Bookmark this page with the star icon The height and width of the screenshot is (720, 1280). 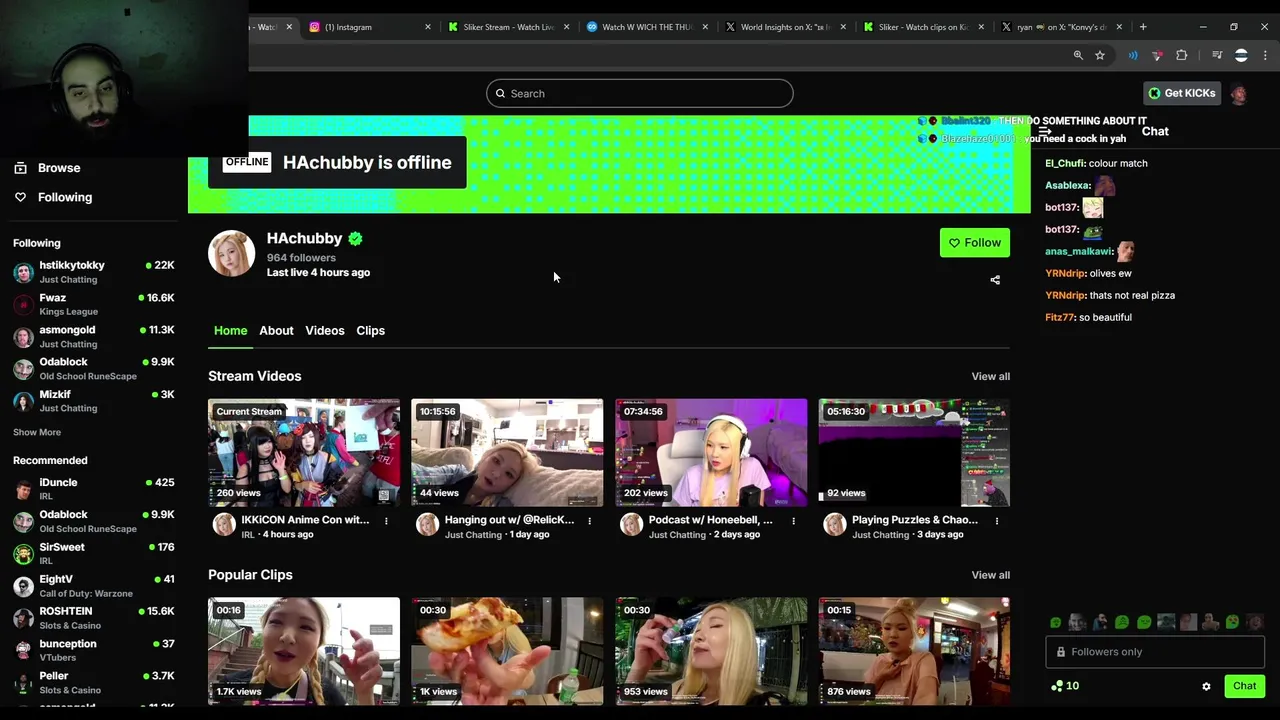[1100, 55]
